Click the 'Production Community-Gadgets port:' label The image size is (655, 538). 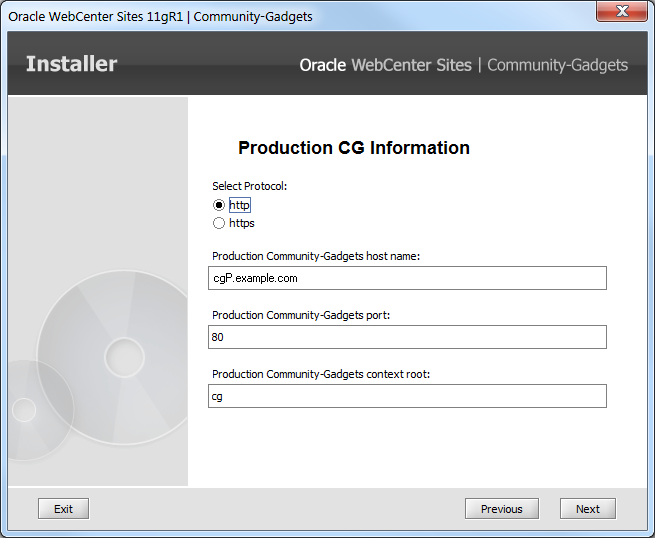[x=301, y=315]
